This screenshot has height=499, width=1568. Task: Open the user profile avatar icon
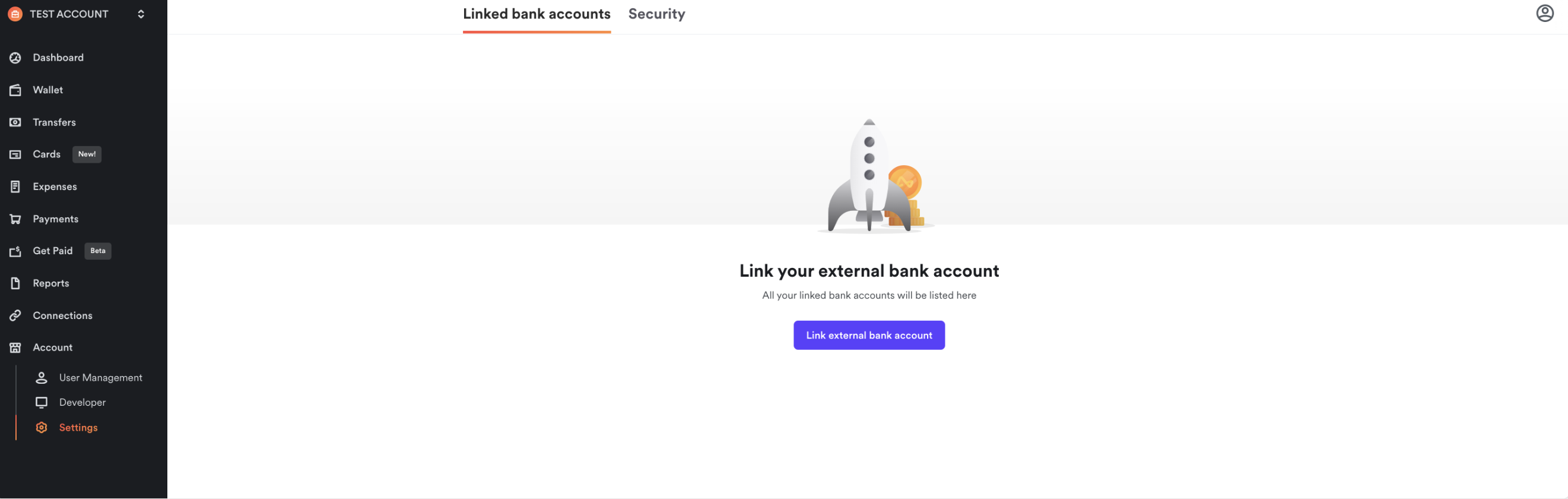pyautogui.click(x=1544, y=14)
